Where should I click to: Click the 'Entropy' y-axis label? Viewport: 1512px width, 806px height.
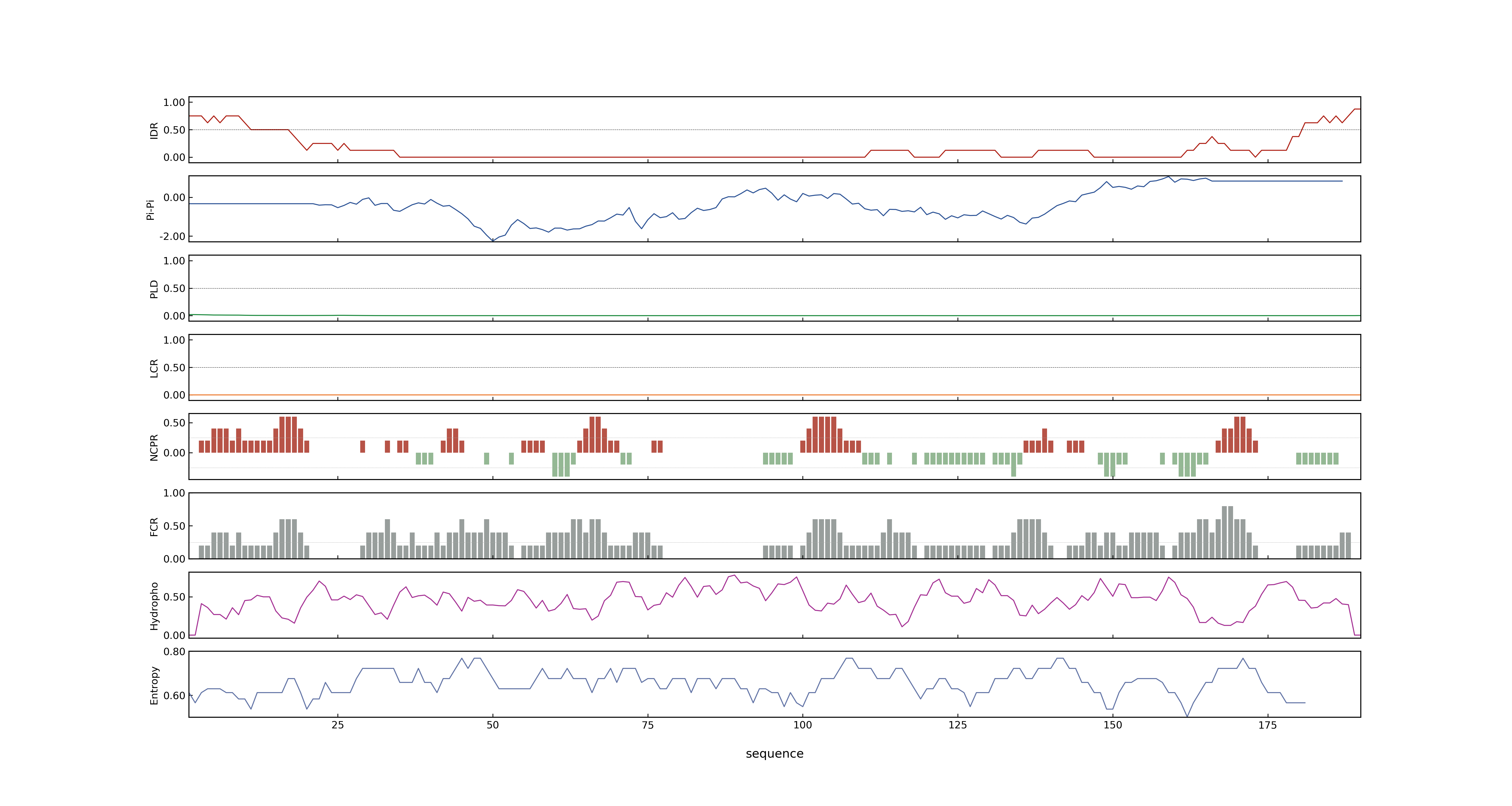tap(154, 685)
